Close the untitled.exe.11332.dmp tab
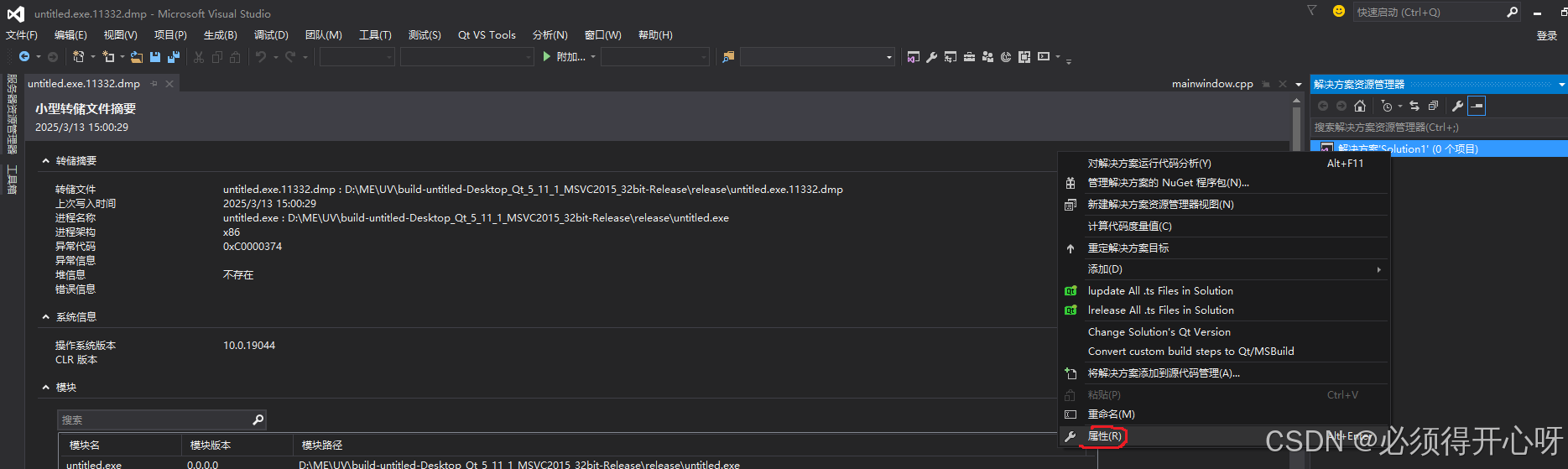The width and height of the screenshot is (1568, 469). 169,84
